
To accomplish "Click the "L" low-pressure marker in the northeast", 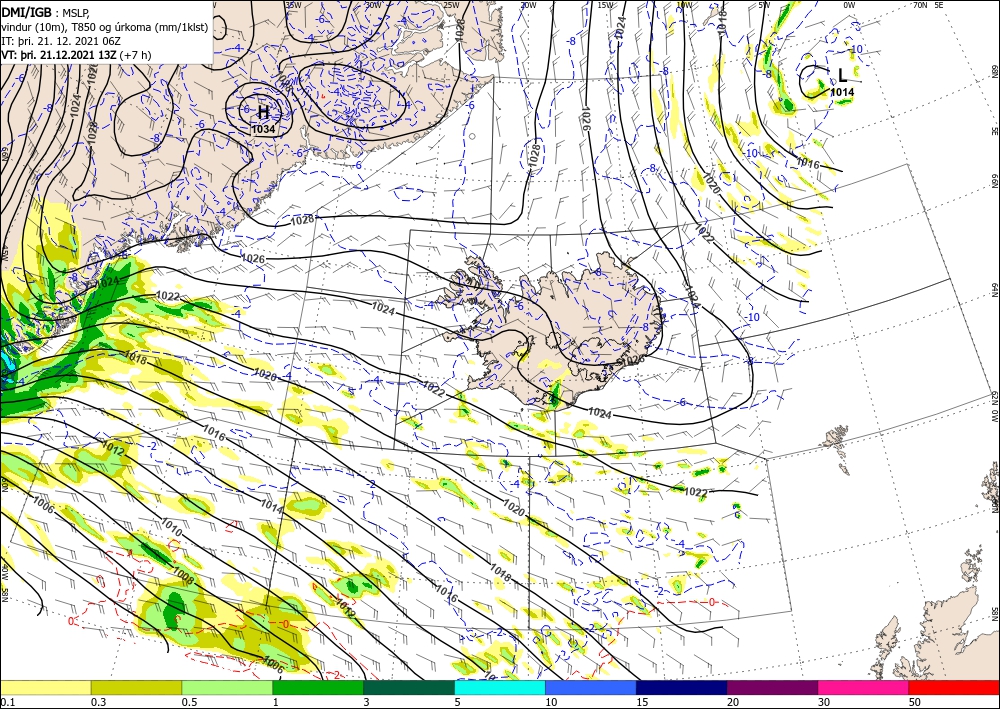I will (x=842, y=76).
